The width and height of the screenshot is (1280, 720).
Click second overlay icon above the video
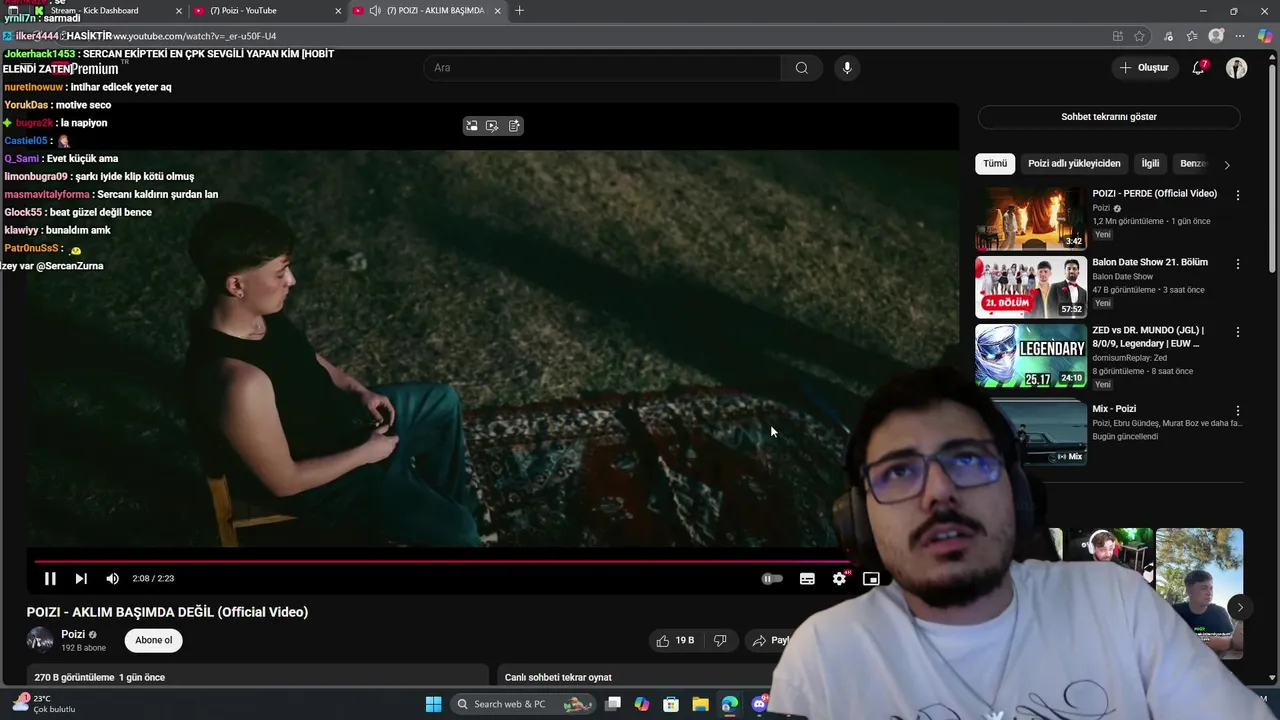point(492,126)
